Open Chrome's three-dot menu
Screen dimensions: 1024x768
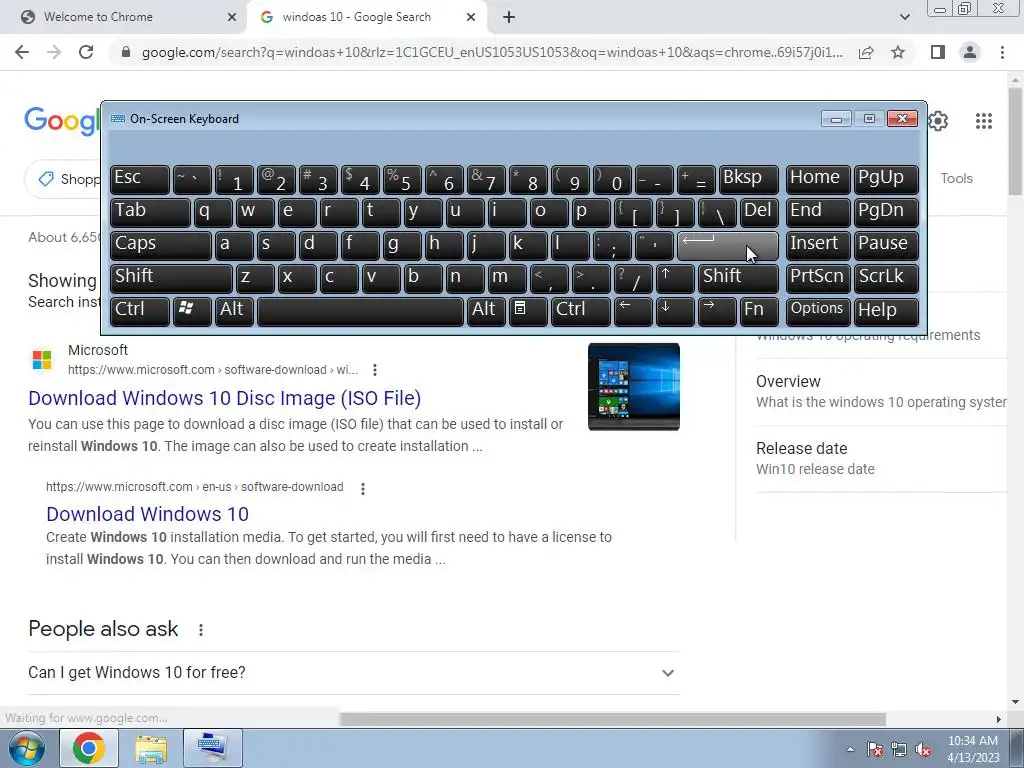(1002, 52)
